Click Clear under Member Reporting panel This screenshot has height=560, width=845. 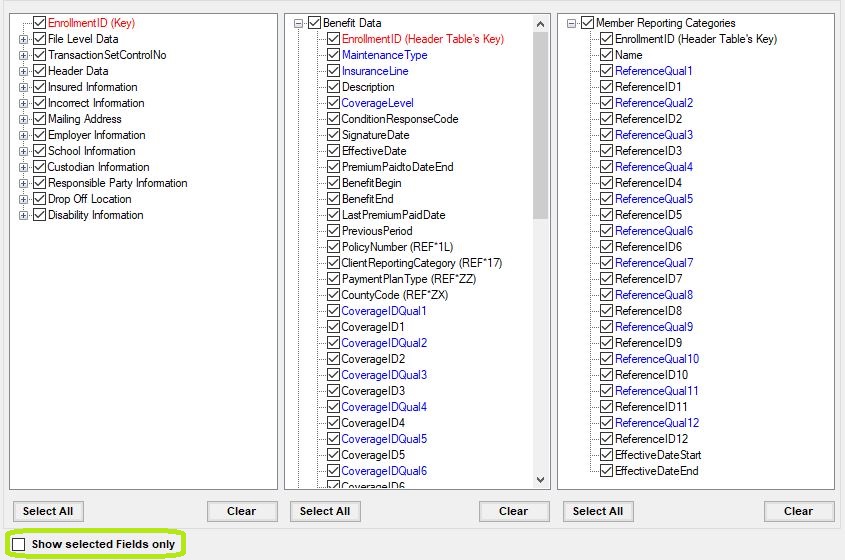(799, 511)
